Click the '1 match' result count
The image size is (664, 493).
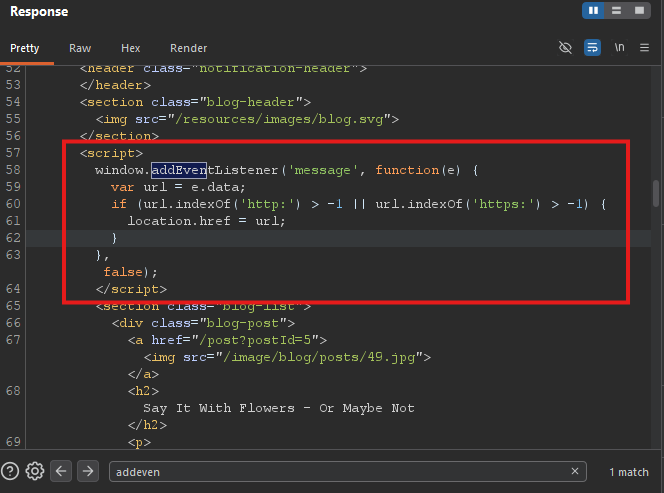pyautogui.click(x=629, y=472)
